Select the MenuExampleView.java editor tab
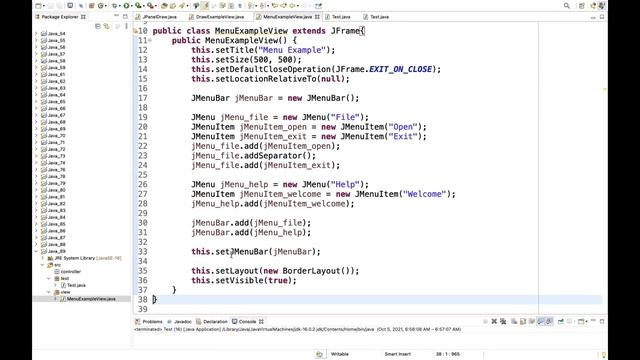This screenshot has height=360, width=640. (287, 17)
